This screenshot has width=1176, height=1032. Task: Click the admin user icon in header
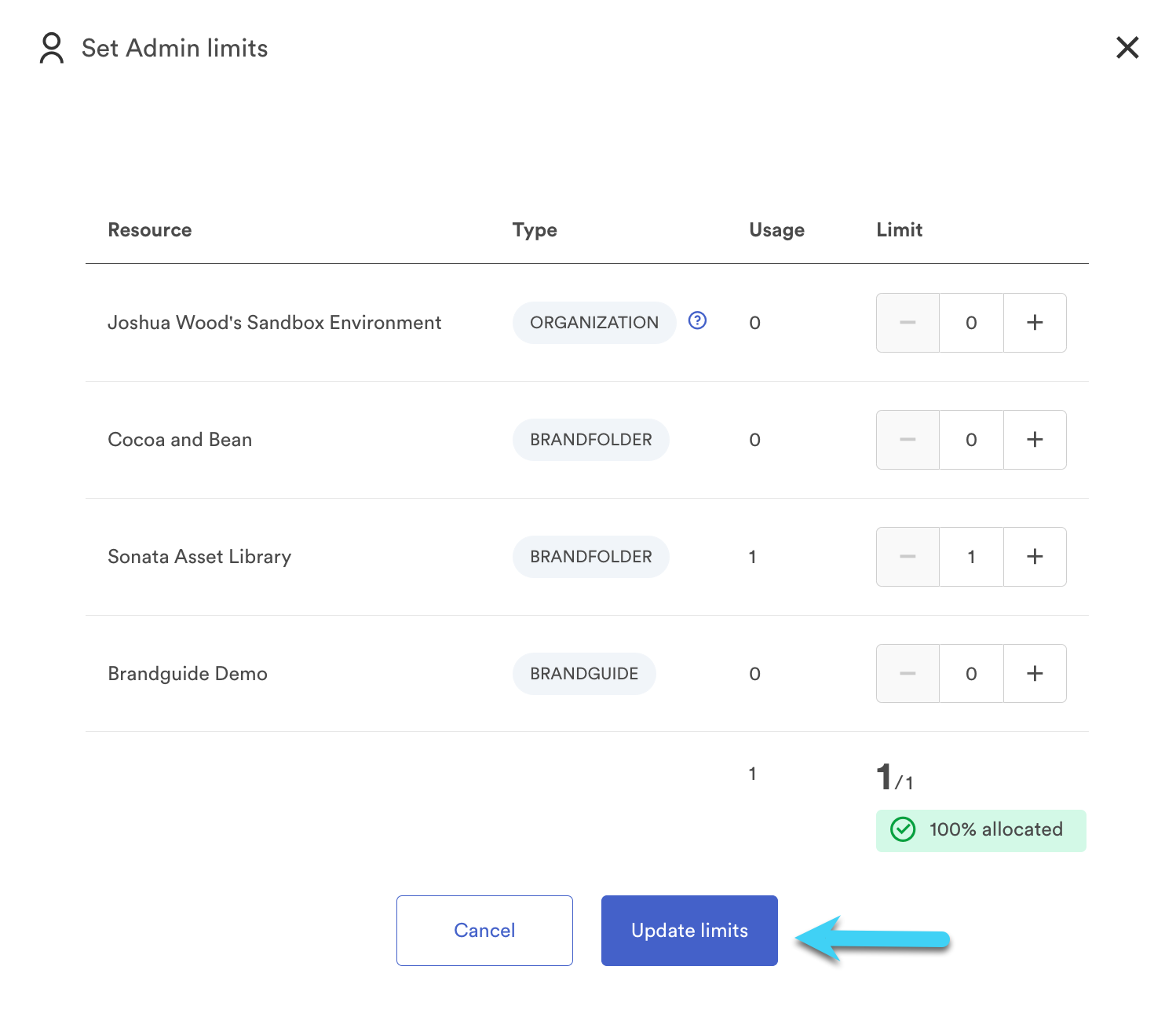pos(52,48)
